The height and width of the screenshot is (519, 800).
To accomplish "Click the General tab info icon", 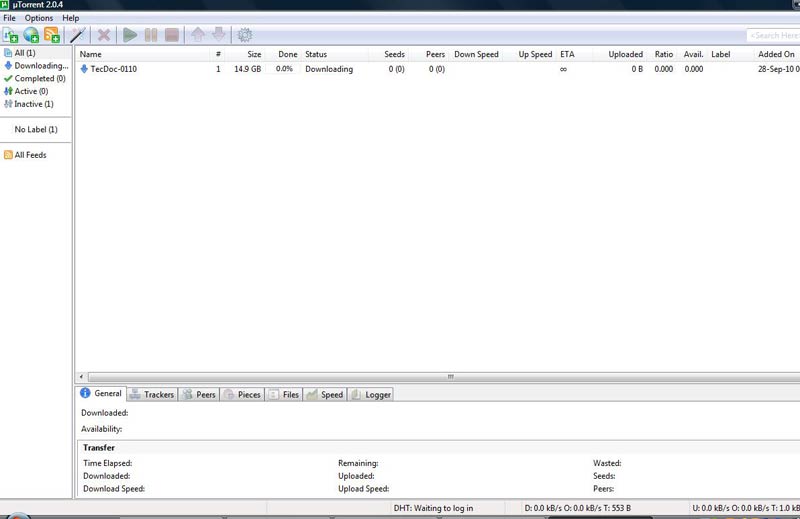I will click(x=85, y=393).
